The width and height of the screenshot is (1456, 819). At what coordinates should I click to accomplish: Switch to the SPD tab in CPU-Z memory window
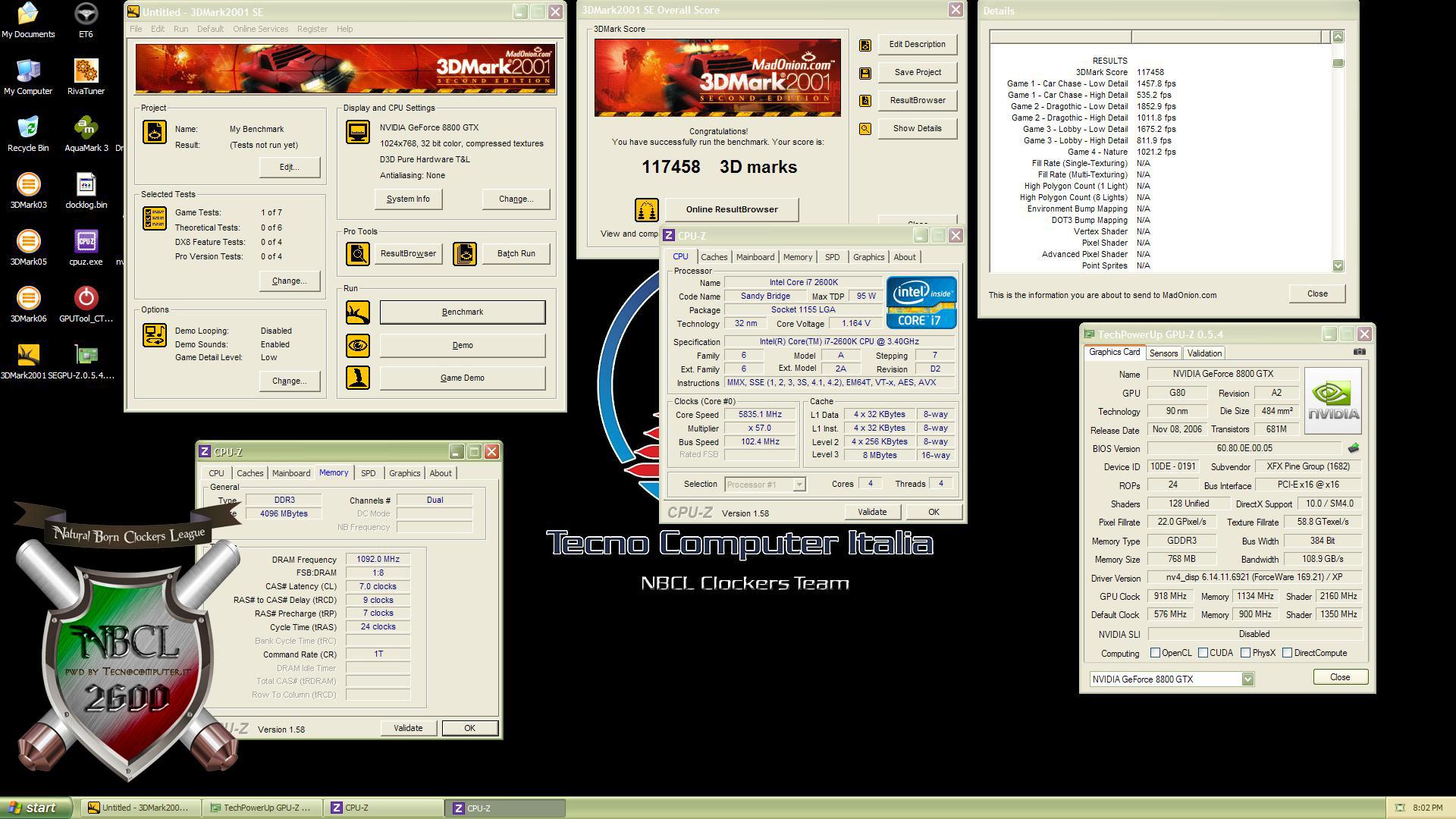pyautogui.click(x=368, y=473)
